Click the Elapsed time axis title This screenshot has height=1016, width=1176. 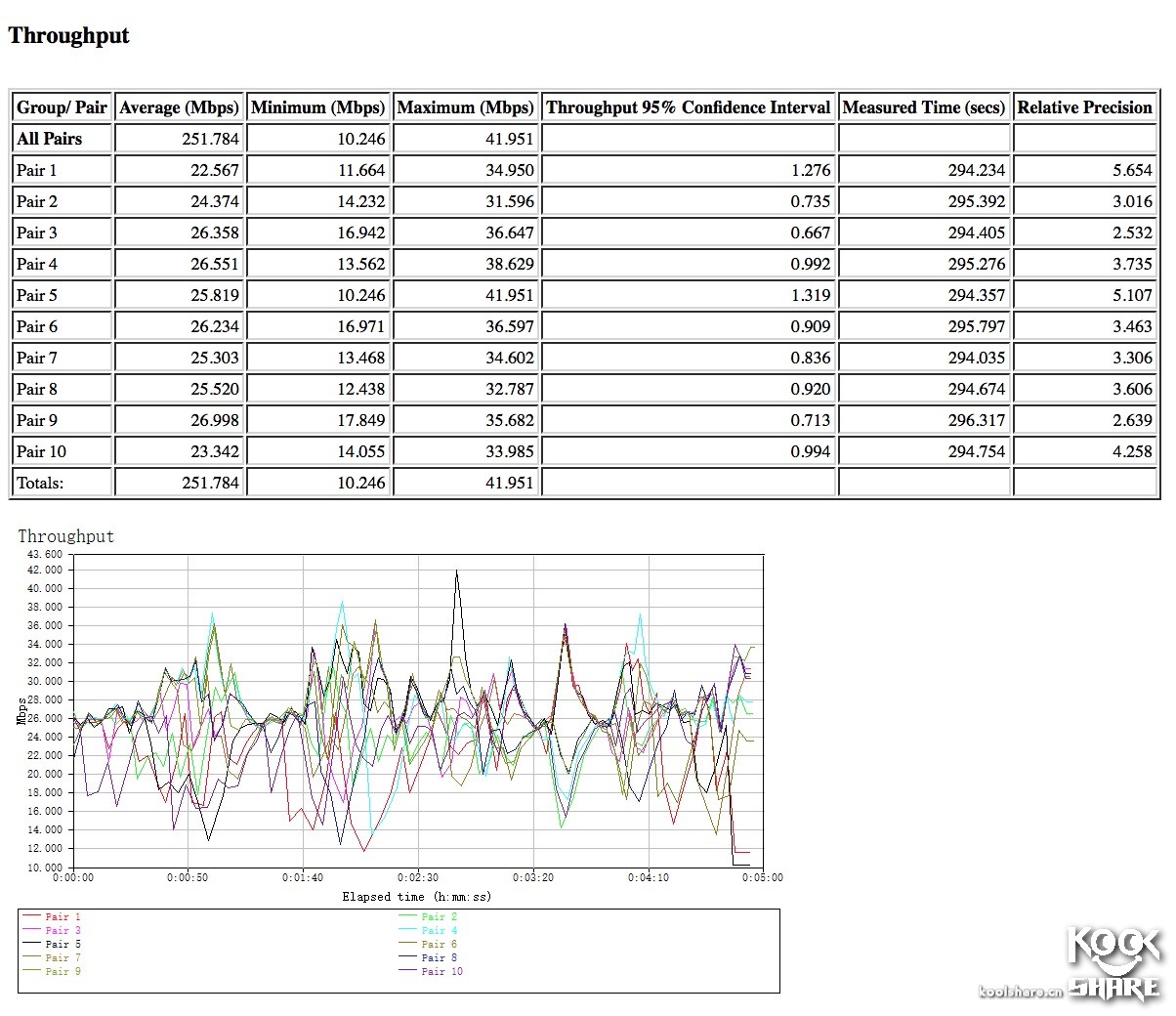417,896
